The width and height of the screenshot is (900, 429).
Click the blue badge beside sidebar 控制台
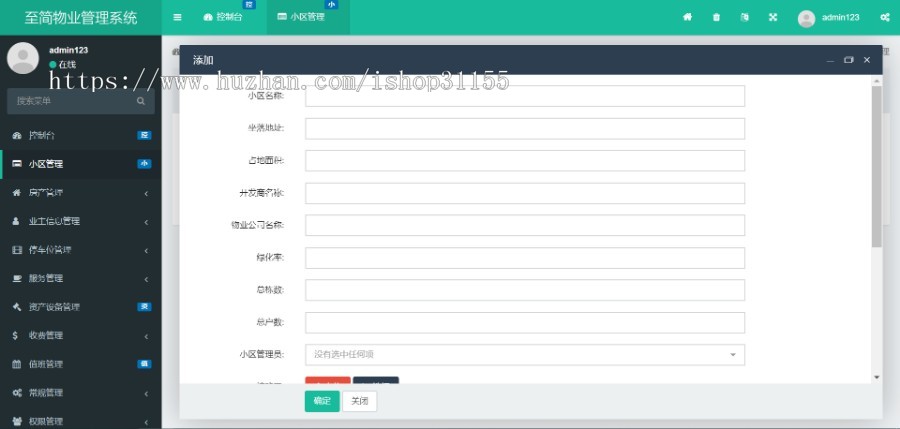(144, 136)
